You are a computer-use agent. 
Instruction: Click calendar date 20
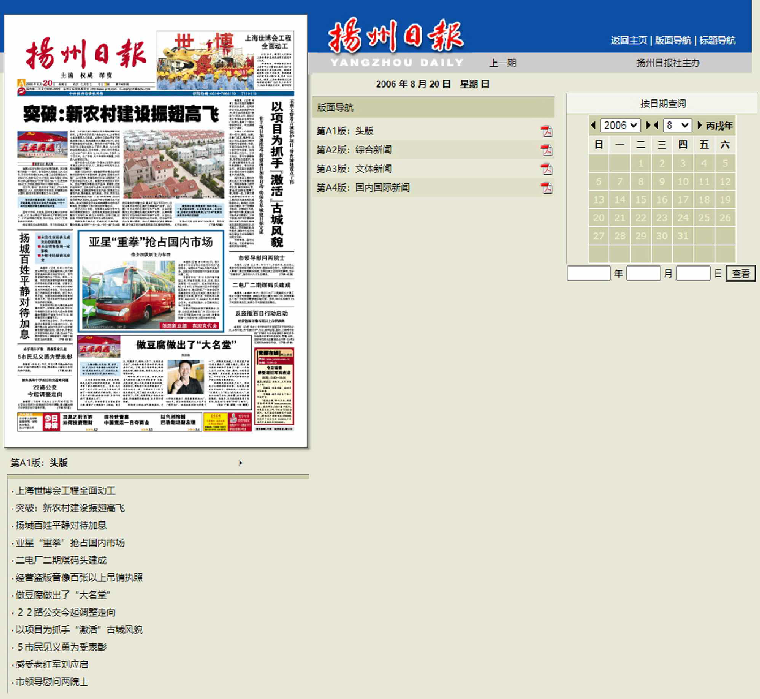point(599,218)
